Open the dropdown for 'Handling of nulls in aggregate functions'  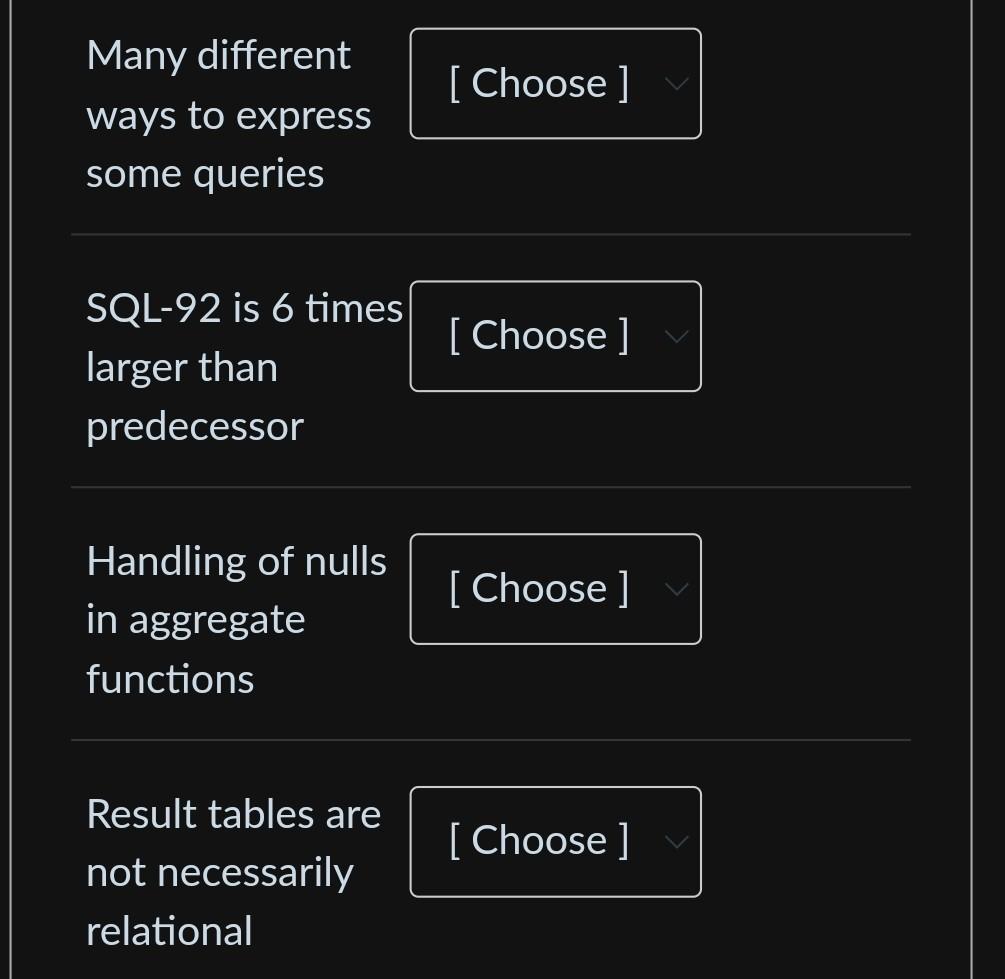555,588
